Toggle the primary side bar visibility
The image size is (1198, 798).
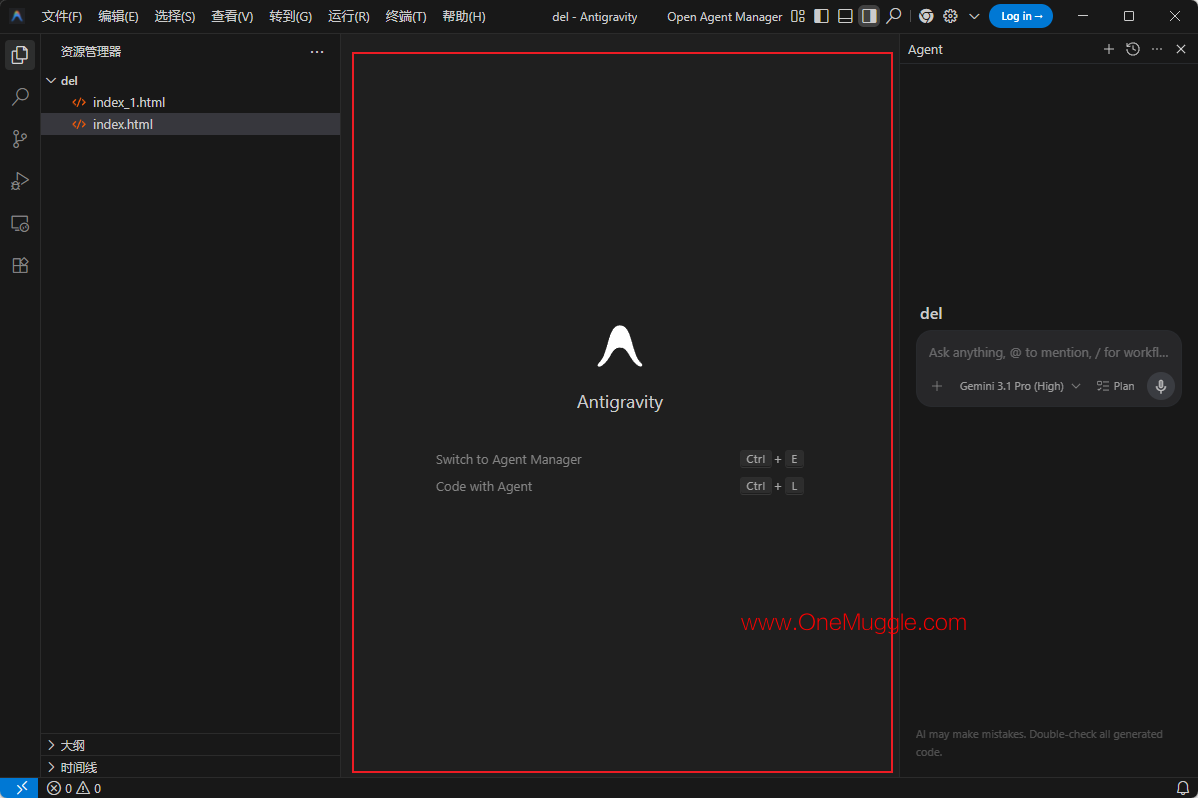click(821, 16)
